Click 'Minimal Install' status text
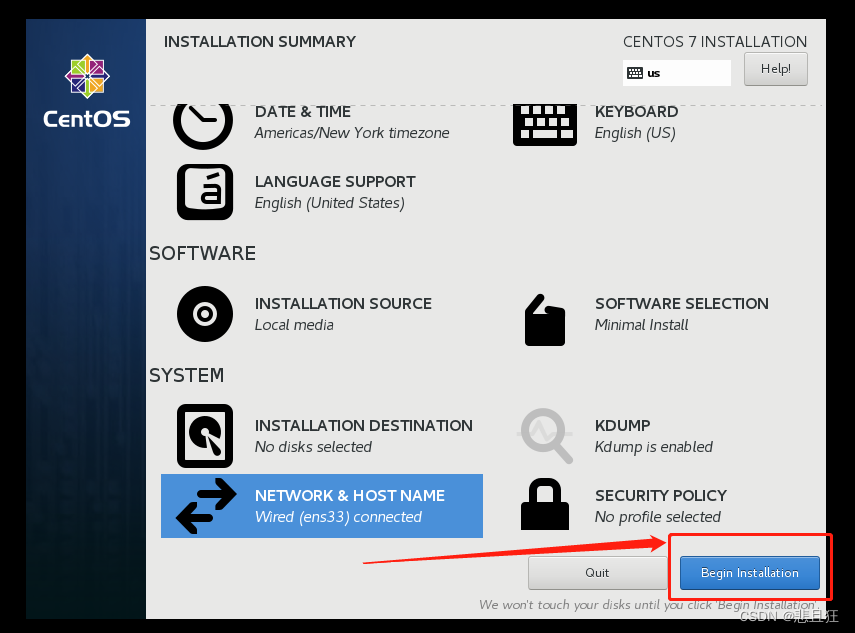The height and width of the screenshot is (633, 855). coord(642,325)
